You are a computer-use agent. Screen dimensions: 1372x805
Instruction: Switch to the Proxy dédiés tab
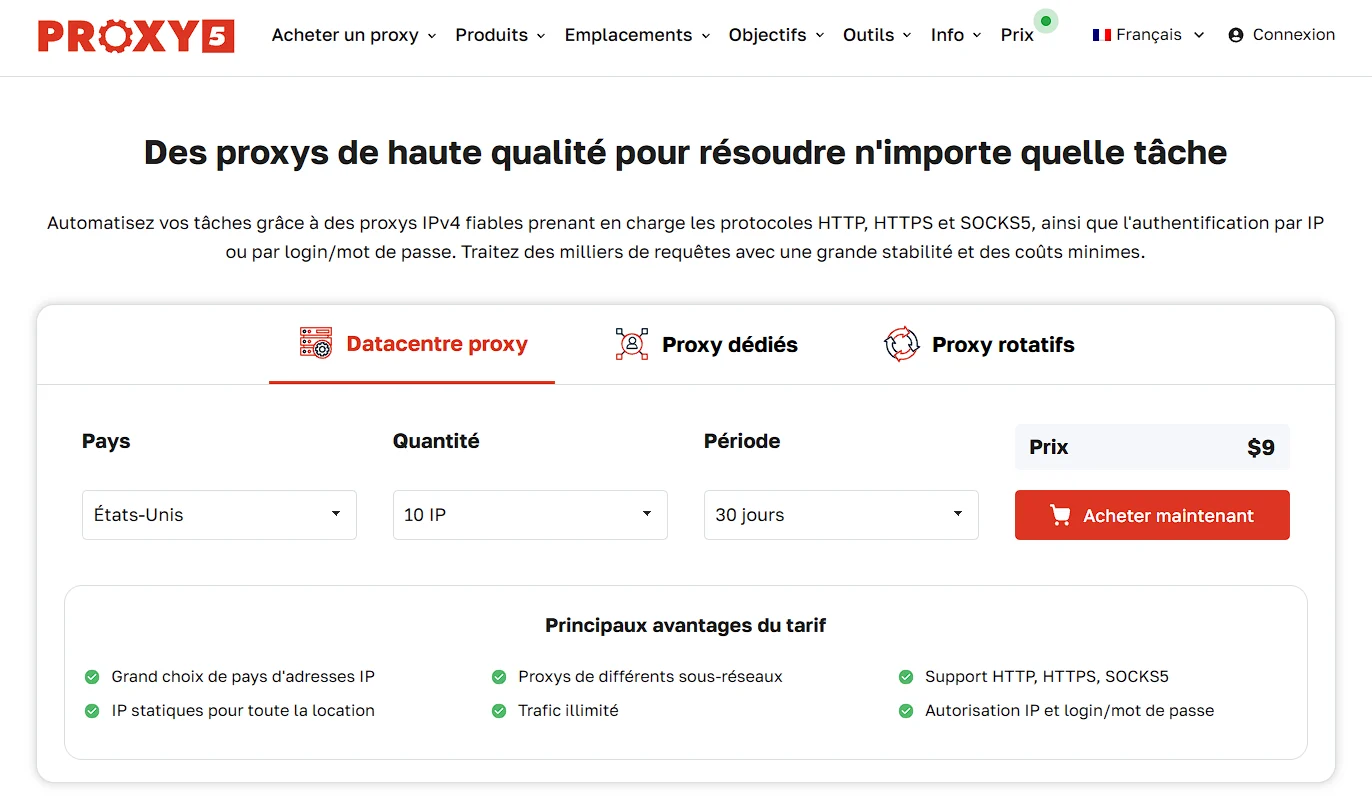pyautogui.click(x=729, y=345)
